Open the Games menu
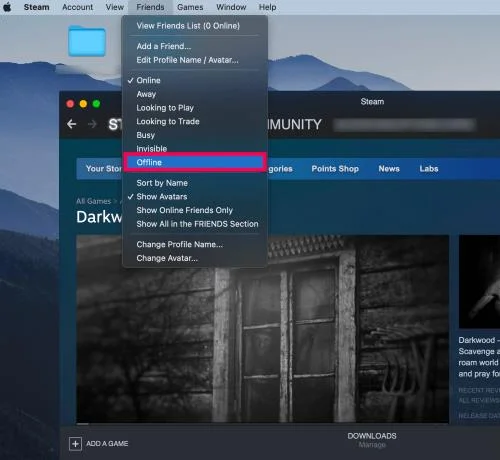Image resolution: width=500 pixels, height=460 pixels. pyautogui.click(x=190, y=7)
